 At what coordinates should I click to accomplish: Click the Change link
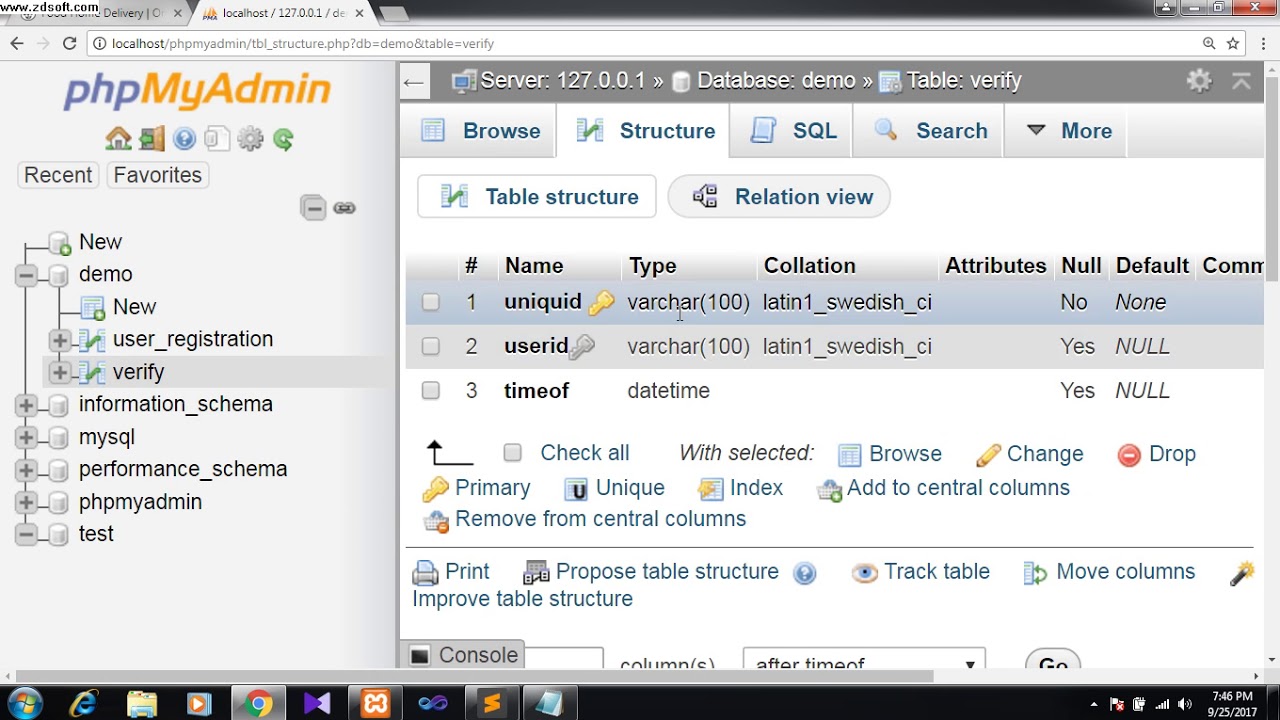1030,454
